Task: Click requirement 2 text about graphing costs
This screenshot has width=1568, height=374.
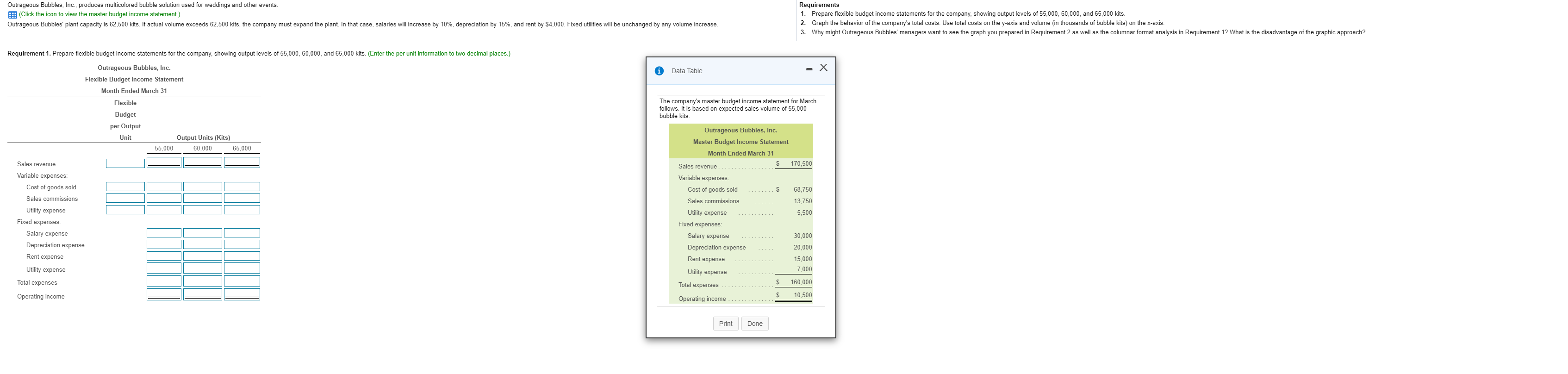Action: tap(987, 23)
